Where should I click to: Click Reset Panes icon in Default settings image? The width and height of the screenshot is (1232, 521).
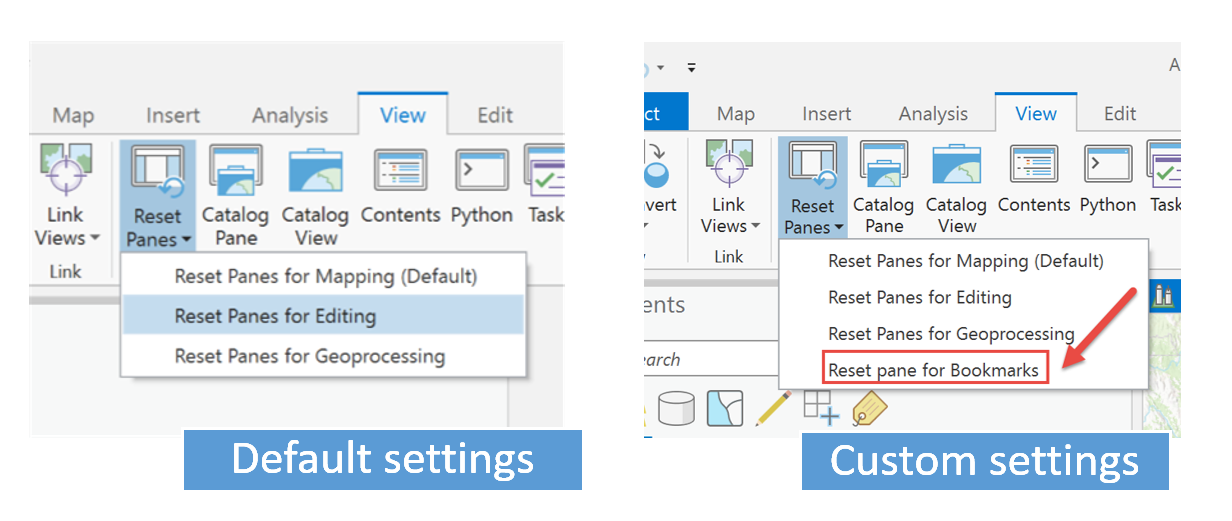(157, 172)
